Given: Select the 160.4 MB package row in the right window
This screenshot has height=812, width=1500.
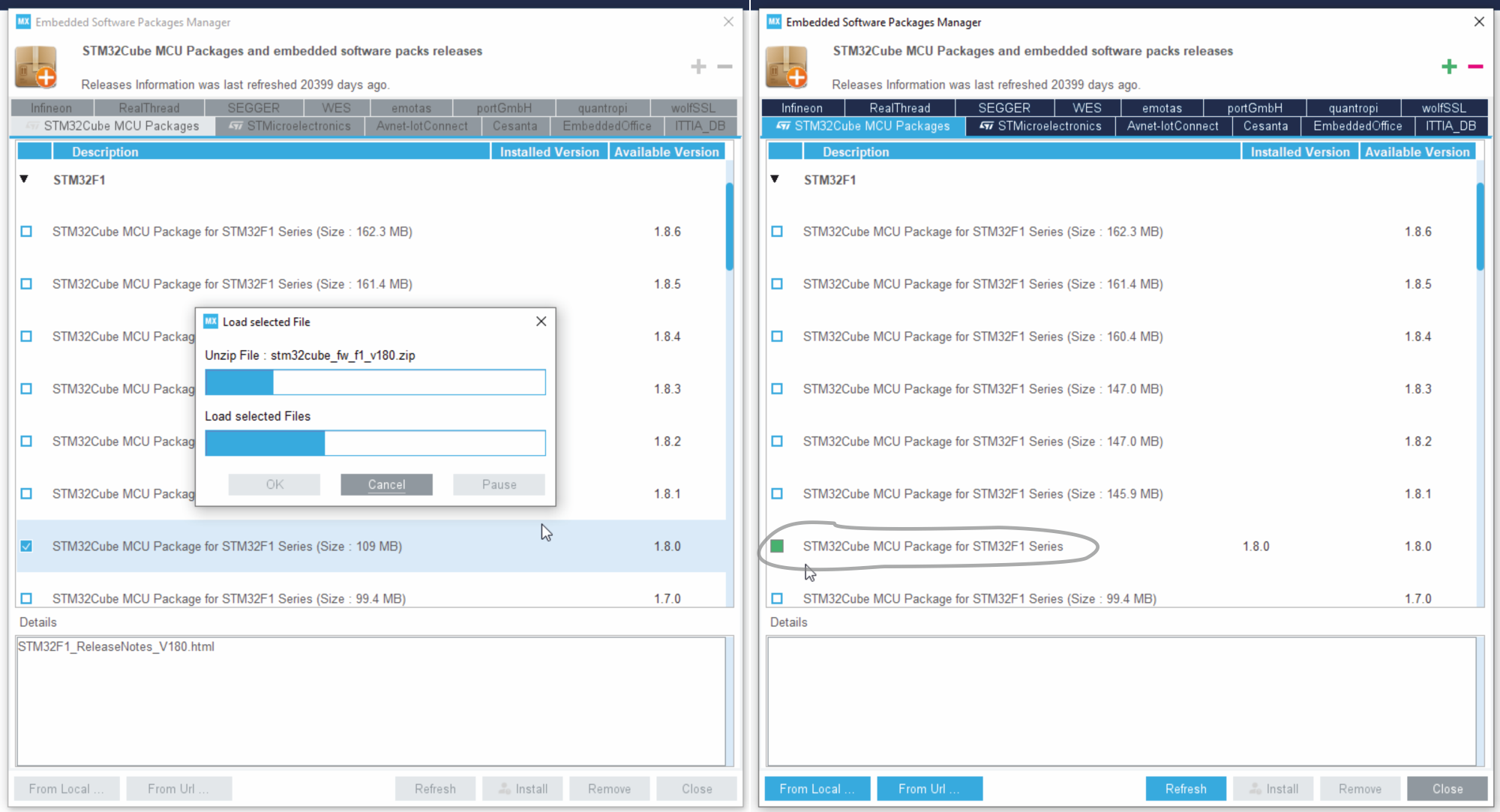Looking at the screenshot, I should [1121, 337].
